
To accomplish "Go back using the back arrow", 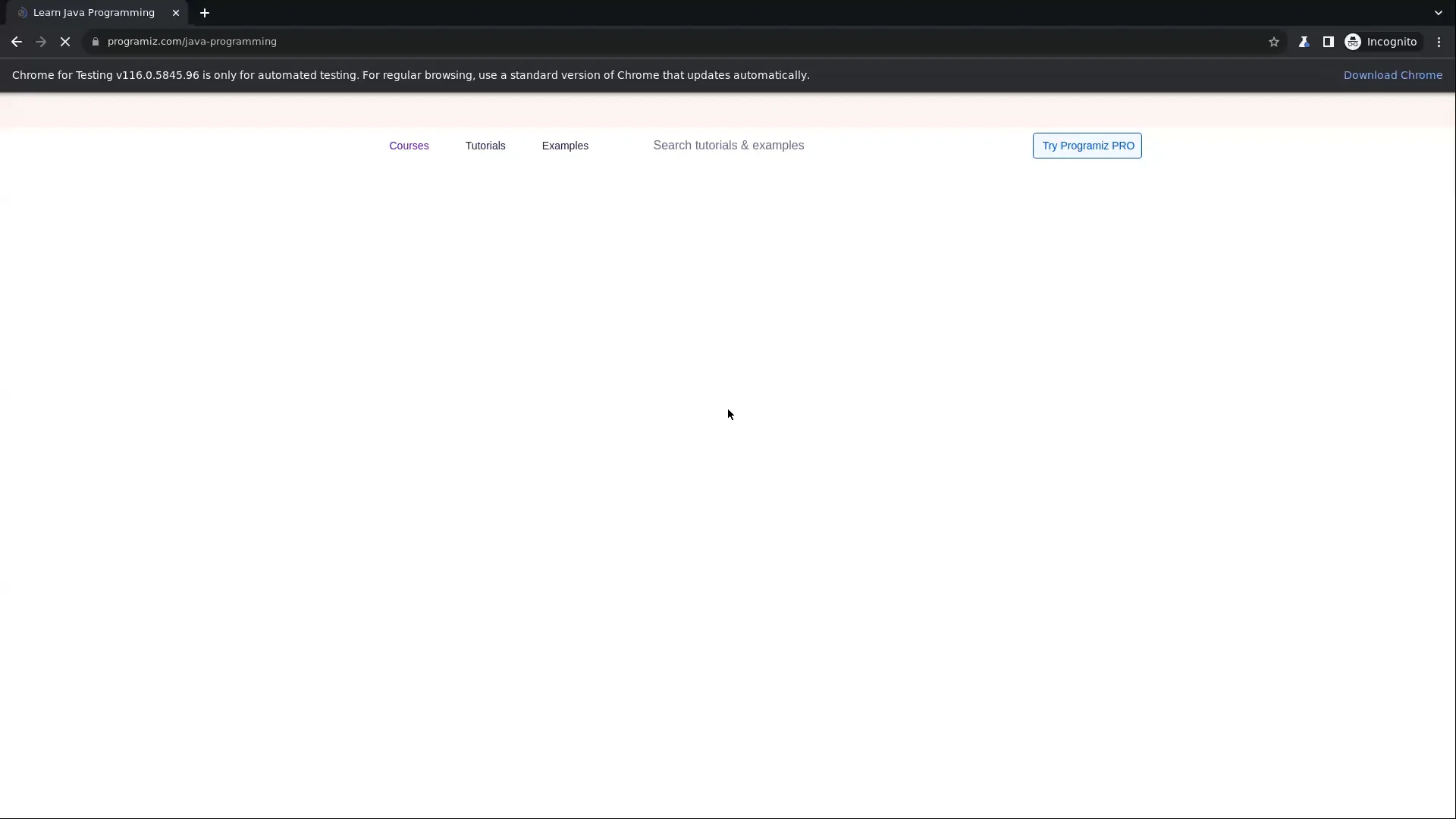I will point(16,42).
